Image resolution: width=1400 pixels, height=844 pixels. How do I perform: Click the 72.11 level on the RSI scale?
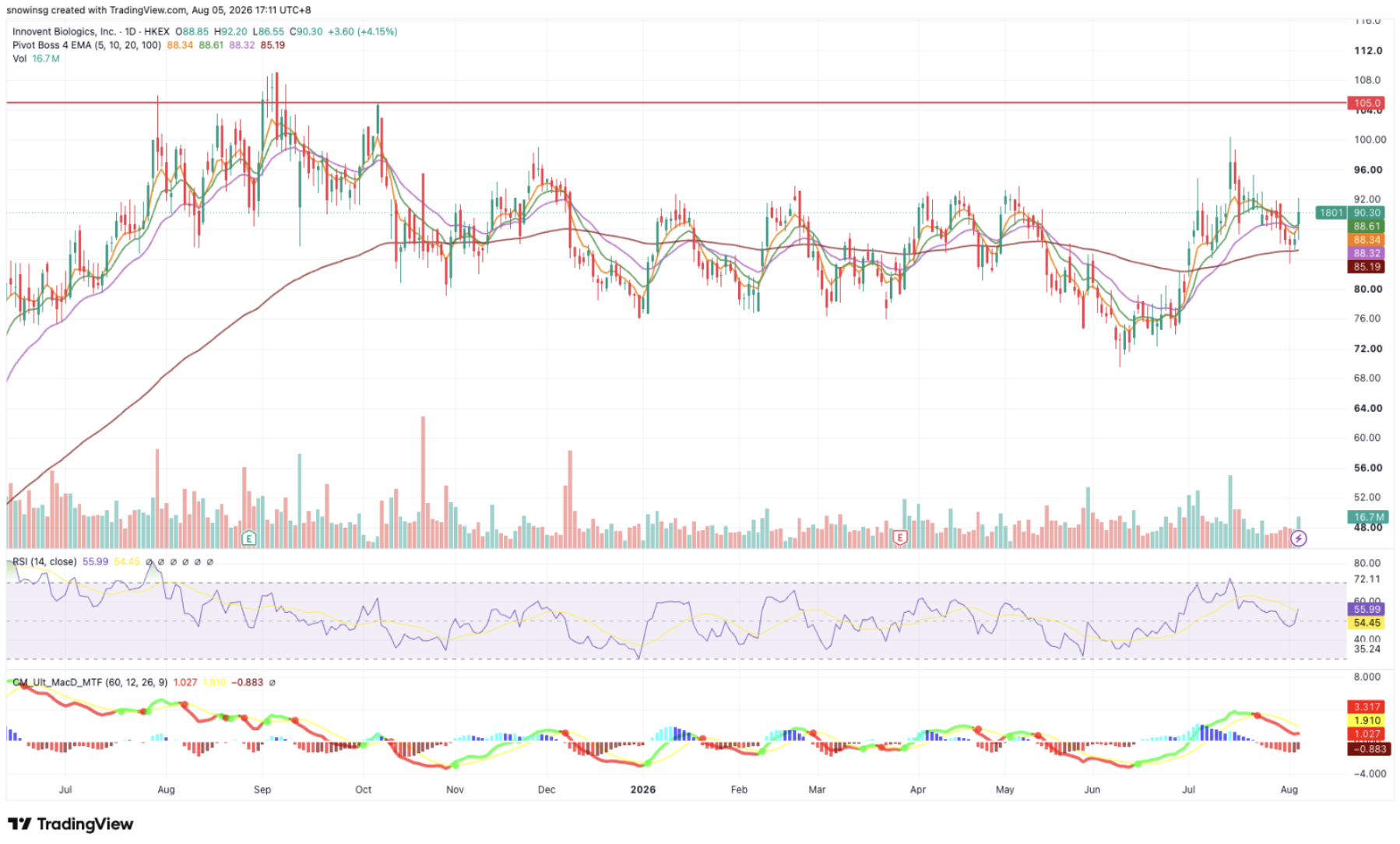point(1367,579)
